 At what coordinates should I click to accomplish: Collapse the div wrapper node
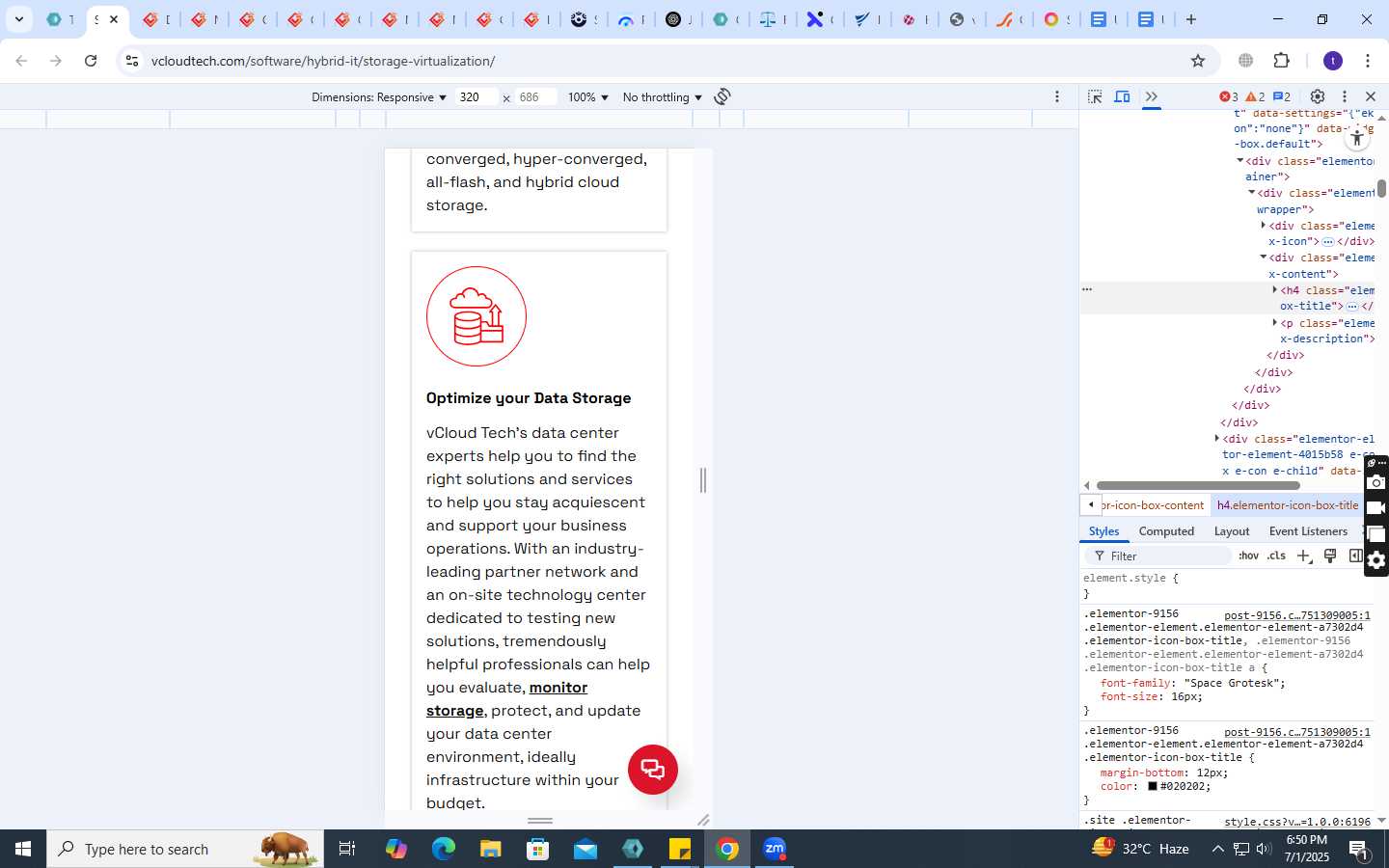[1251, 193]
